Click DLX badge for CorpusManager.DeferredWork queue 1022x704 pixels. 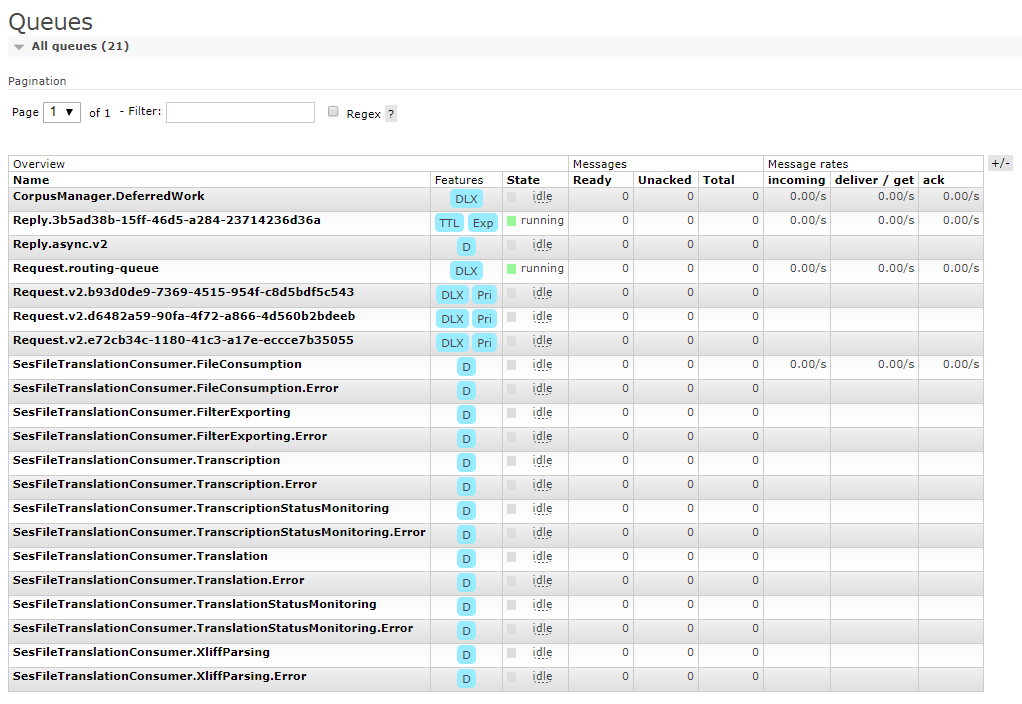point(466,198)
